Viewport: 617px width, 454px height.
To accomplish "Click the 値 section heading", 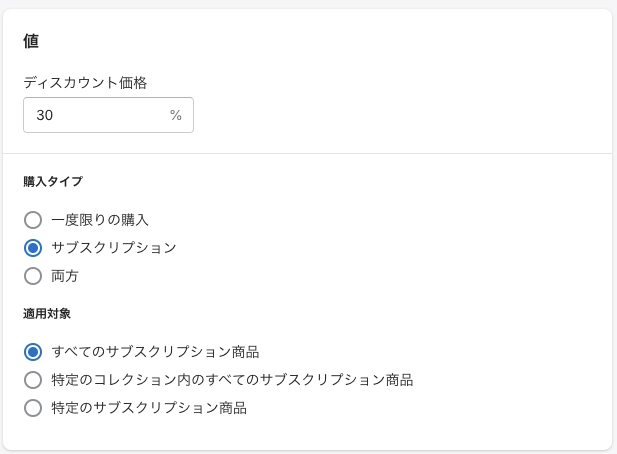I will 31,42.
